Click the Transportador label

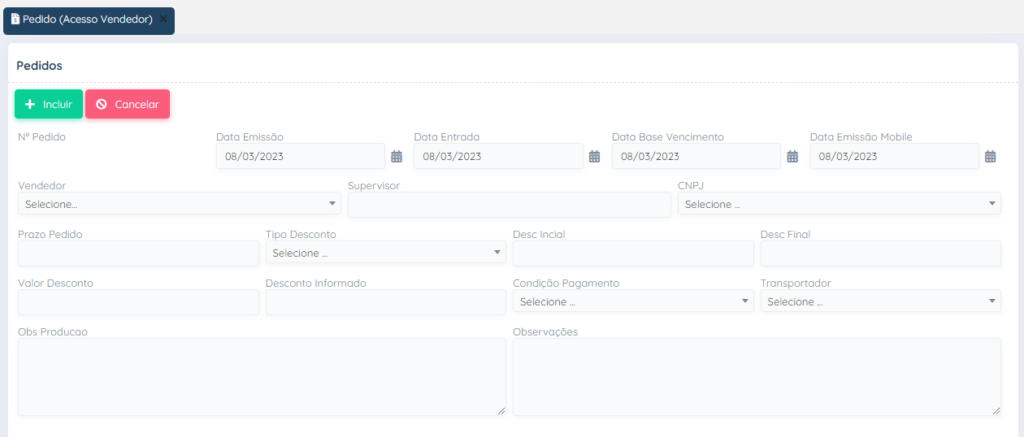point(795,283)
